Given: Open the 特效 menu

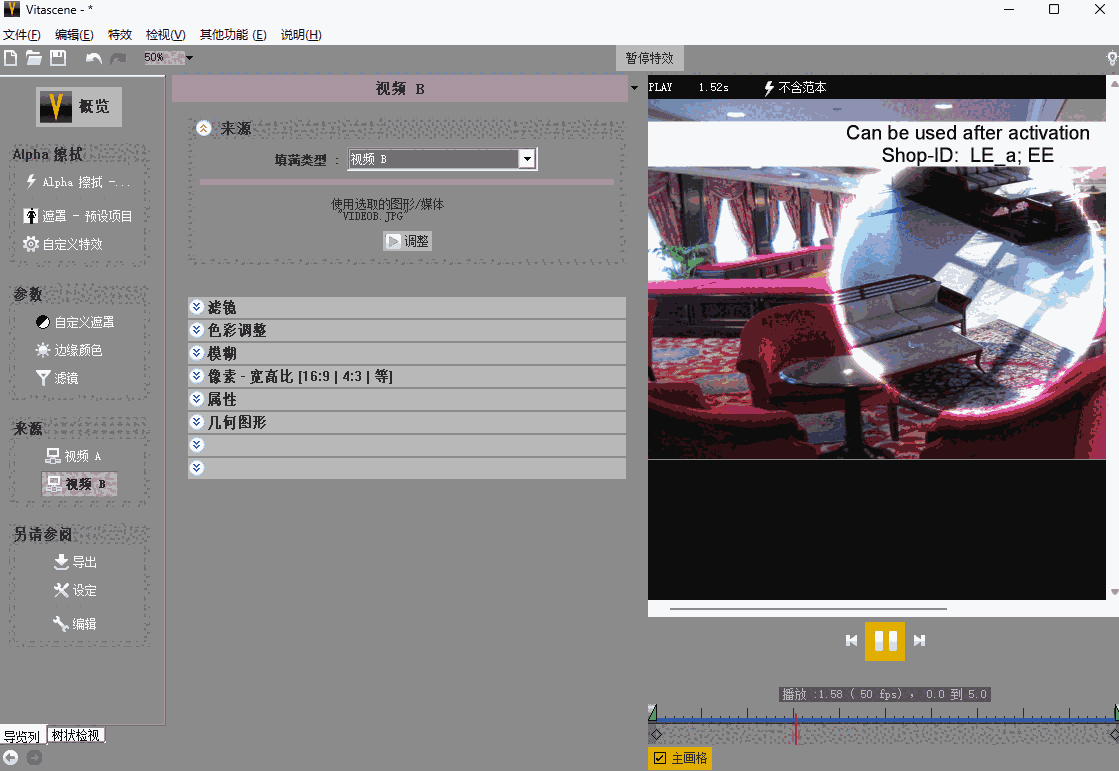Looking at the screenshot, I should (119, 35).
